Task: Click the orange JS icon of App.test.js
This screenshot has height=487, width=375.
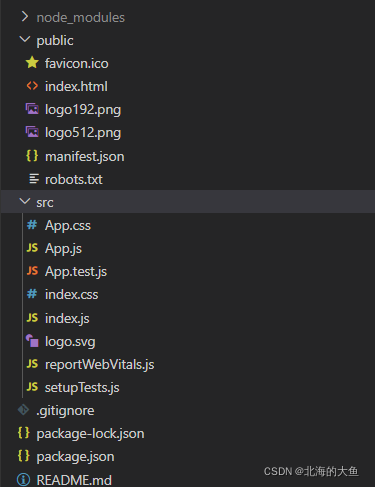Action: pos(32,271)
